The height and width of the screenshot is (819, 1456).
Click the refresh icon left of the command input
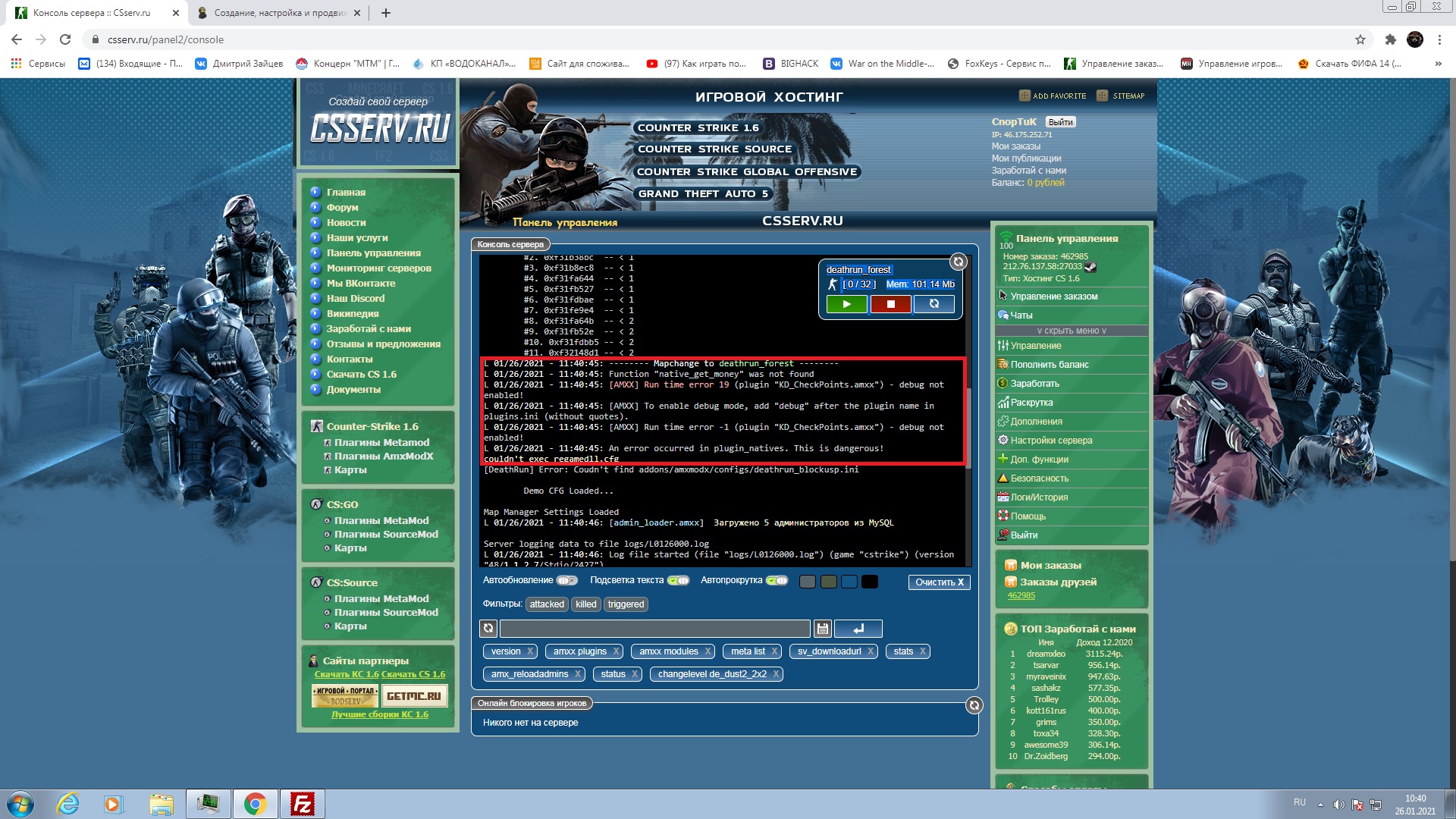(x=488, y=629)
